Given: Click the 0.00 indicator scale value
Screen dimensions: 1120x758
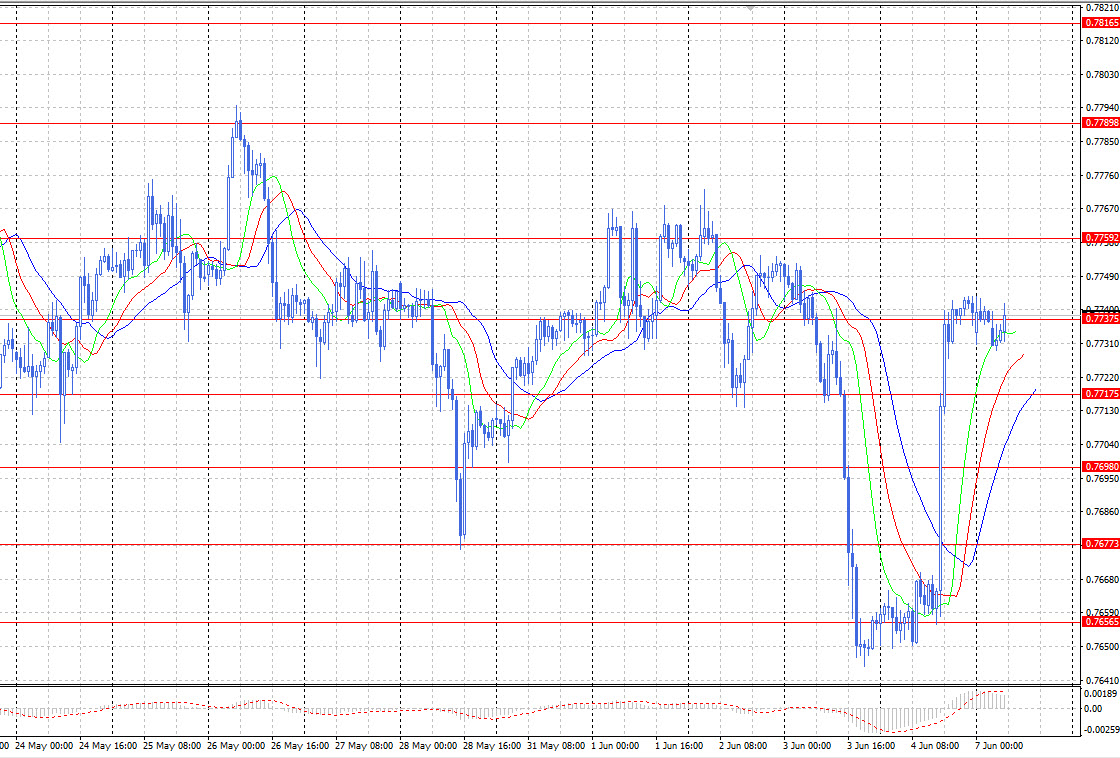Looking at the screenshot, I should (1093, 709).
